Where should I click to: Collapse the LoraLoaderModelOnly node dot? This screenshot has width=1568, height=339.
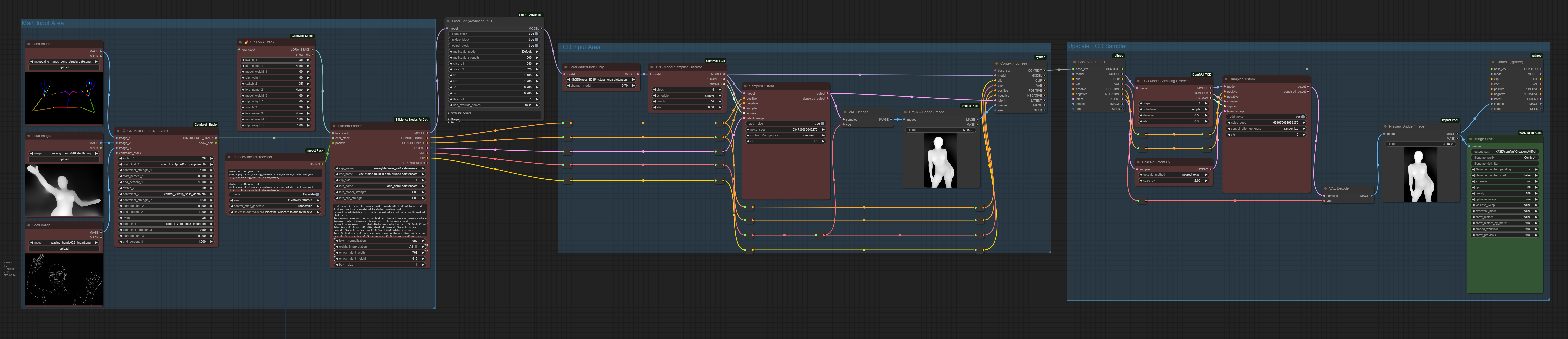pos(566,68)
